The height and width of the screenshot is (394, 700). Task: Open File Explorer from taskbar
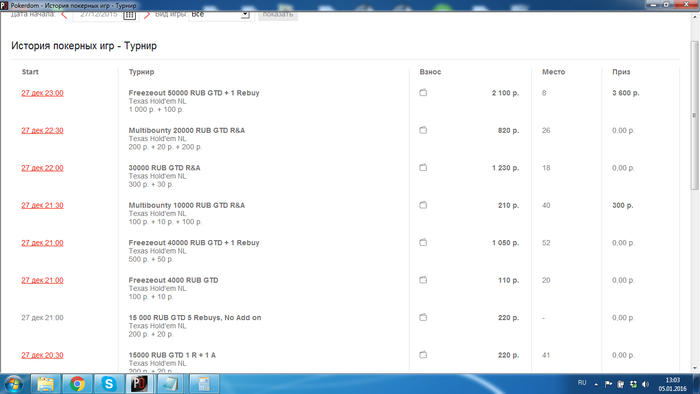[46, 384]
